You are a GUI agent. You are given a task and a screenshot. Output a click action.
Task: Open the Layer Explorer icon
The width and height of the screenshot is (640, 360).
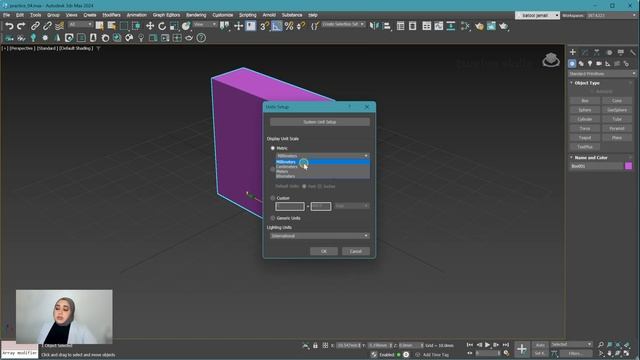click(413, 26)
